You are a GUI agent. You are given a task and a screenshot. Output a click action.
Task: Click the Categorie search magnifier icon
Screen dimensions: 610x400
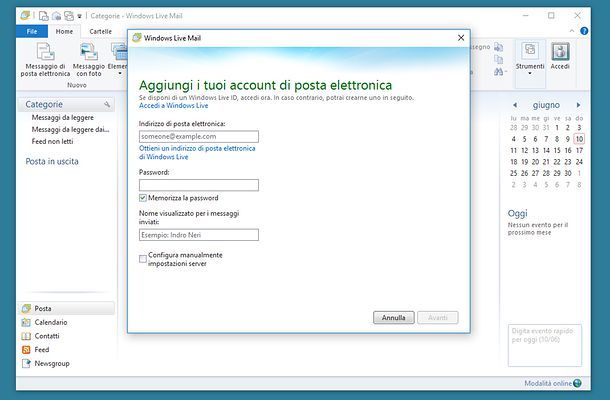[107, 104]
